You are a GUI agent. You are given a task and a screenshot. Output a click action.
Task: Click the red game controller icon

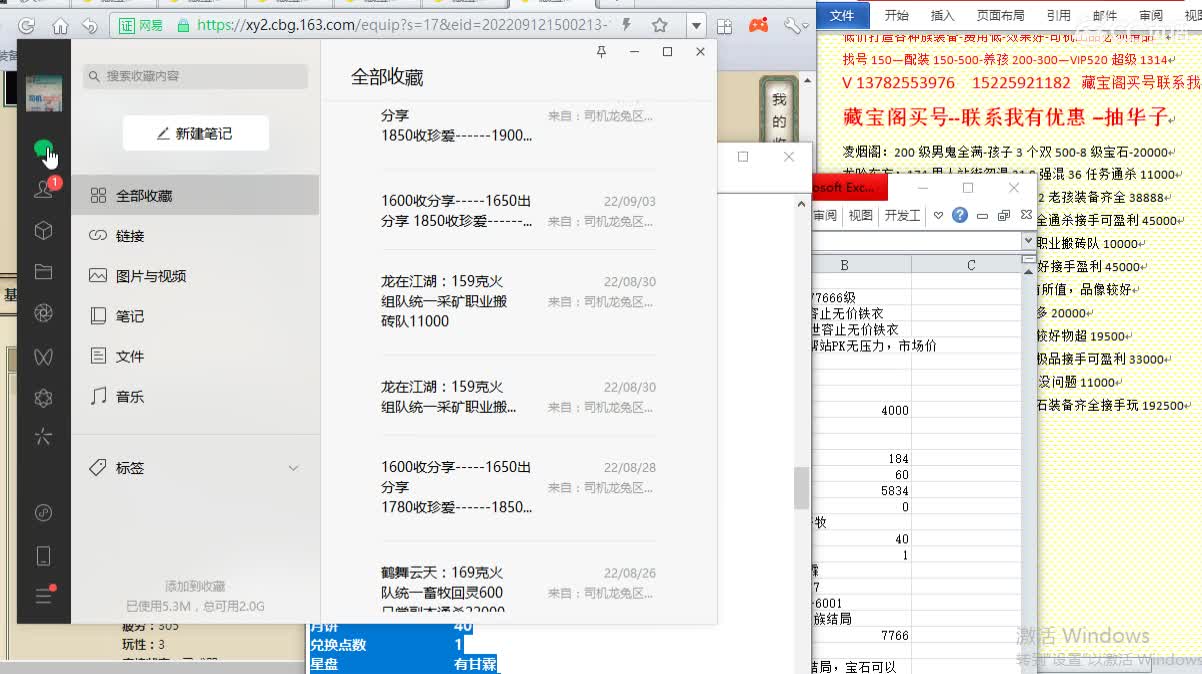759,25
